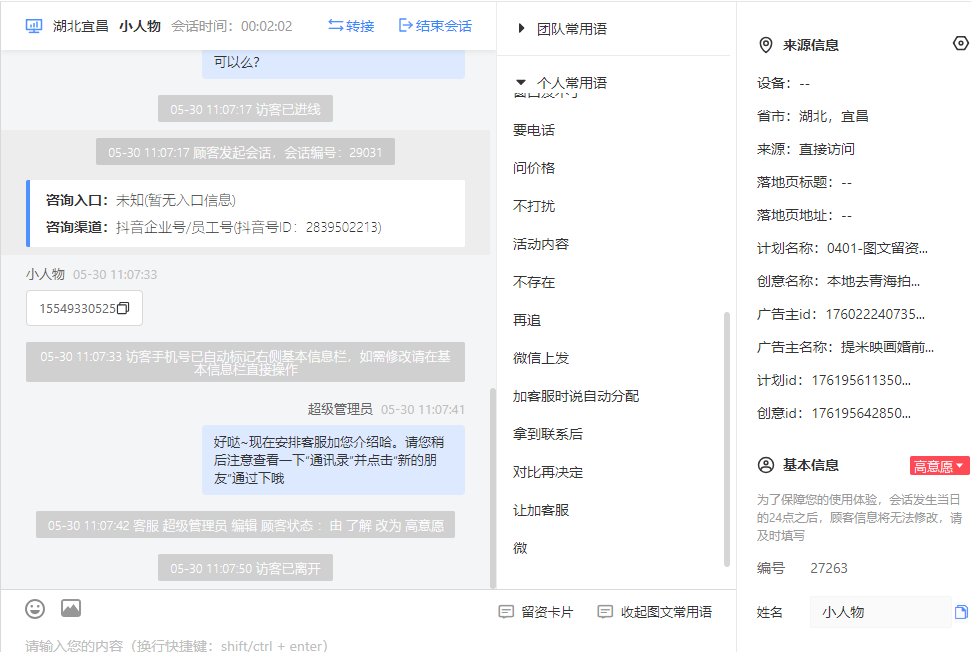Select quick phrase 再追
The image size is (971, 652).
point(527,320)
